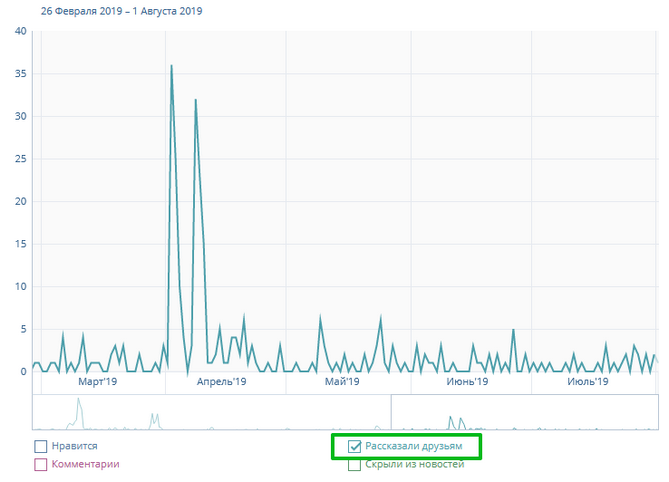The height and width of the screenshot is (482, 669).
Task: Click the Июль'19 axis label
Action: tap(588, 381)
